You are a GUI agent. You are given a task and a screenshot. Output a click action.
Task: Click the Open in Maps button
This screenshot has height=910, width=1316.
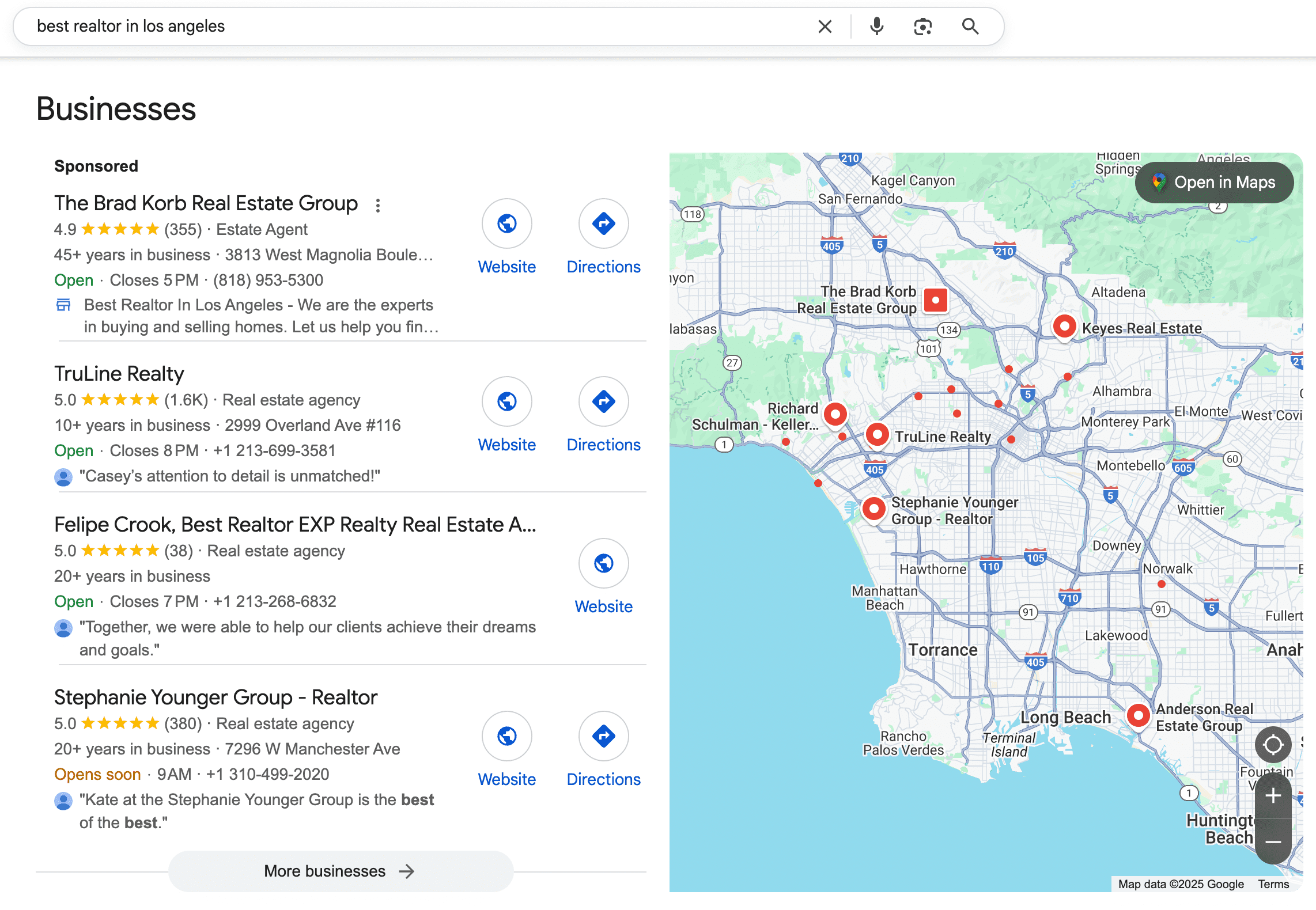tap(1215, 183)
